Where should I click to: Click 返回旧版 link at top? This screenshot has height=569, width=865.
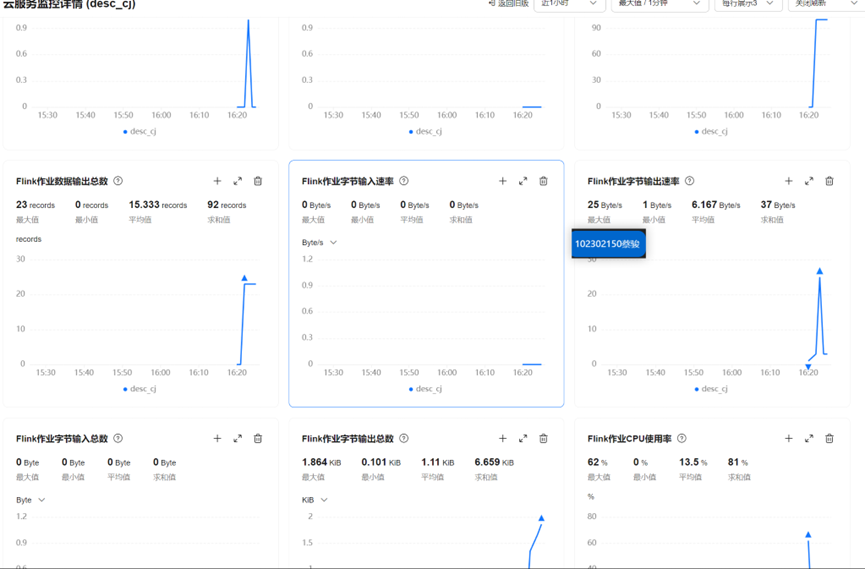click(509, 4)
